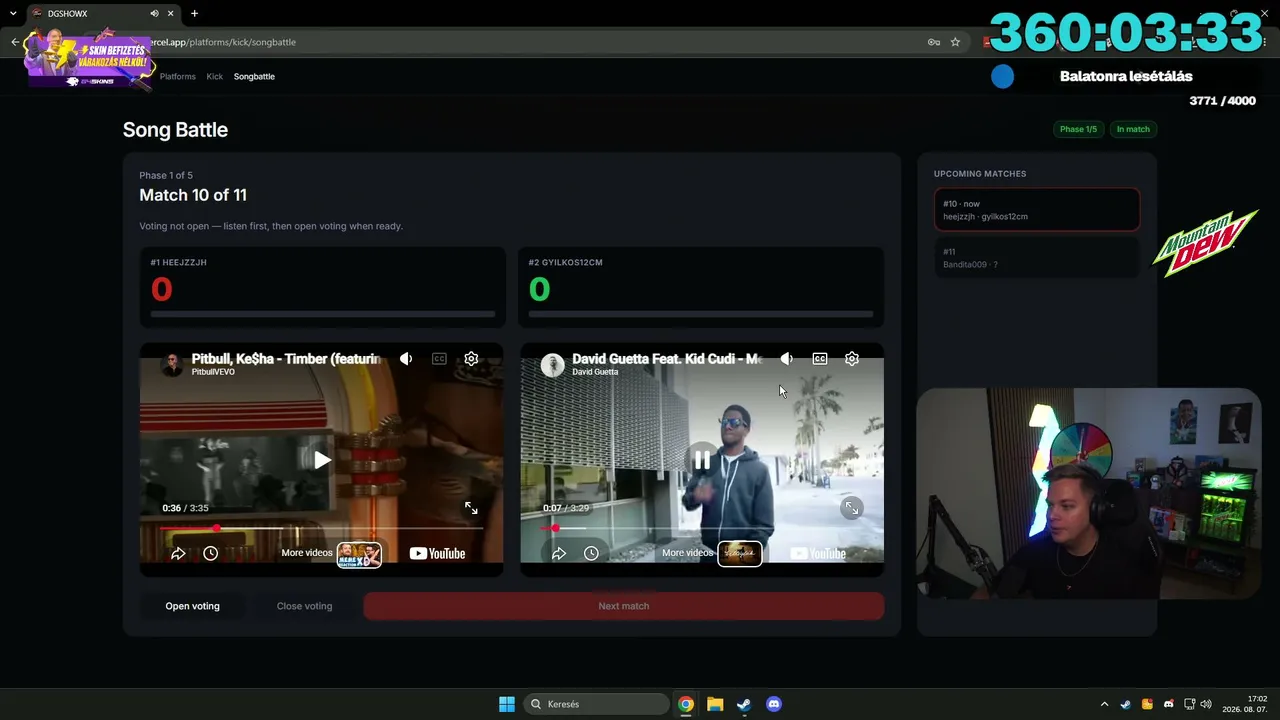This screenshot has width=1280, height=720.
Task: Select the DGSHOWX browser tab
Action: pos(102,14)
